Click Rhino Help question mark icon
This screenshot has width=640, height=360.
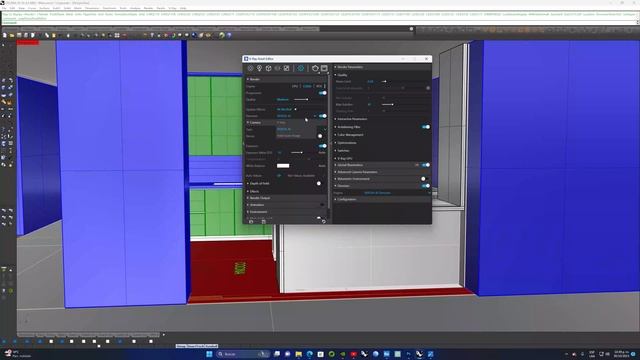[229, 36]
